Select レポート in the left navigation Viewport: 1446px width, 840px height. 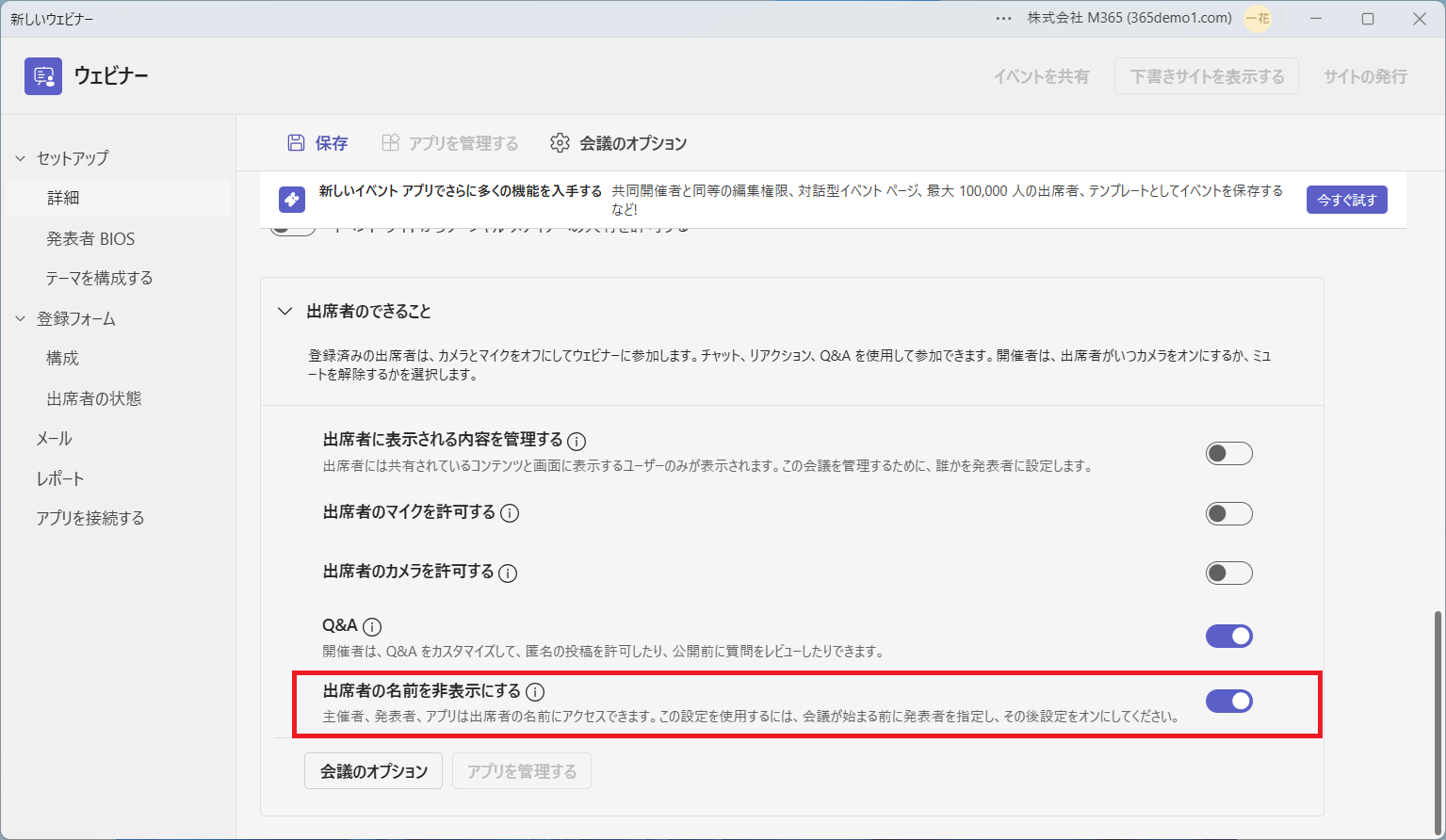coord(60,478)
